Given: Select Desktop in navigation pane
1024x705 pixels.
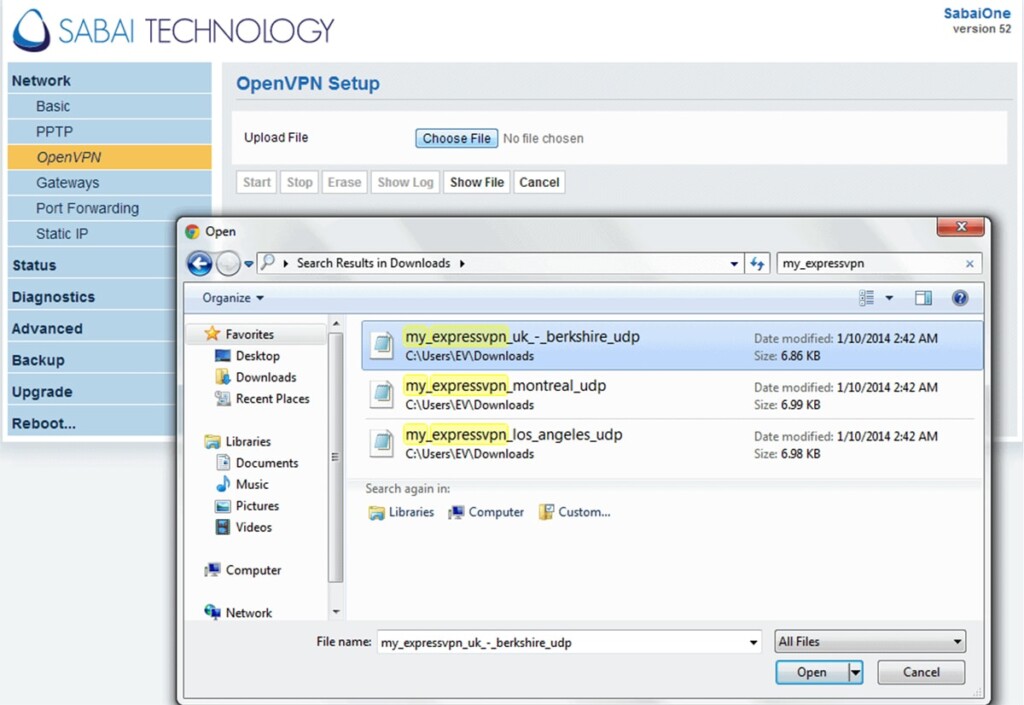Looking at the screenshot, I should click(248, 356).
